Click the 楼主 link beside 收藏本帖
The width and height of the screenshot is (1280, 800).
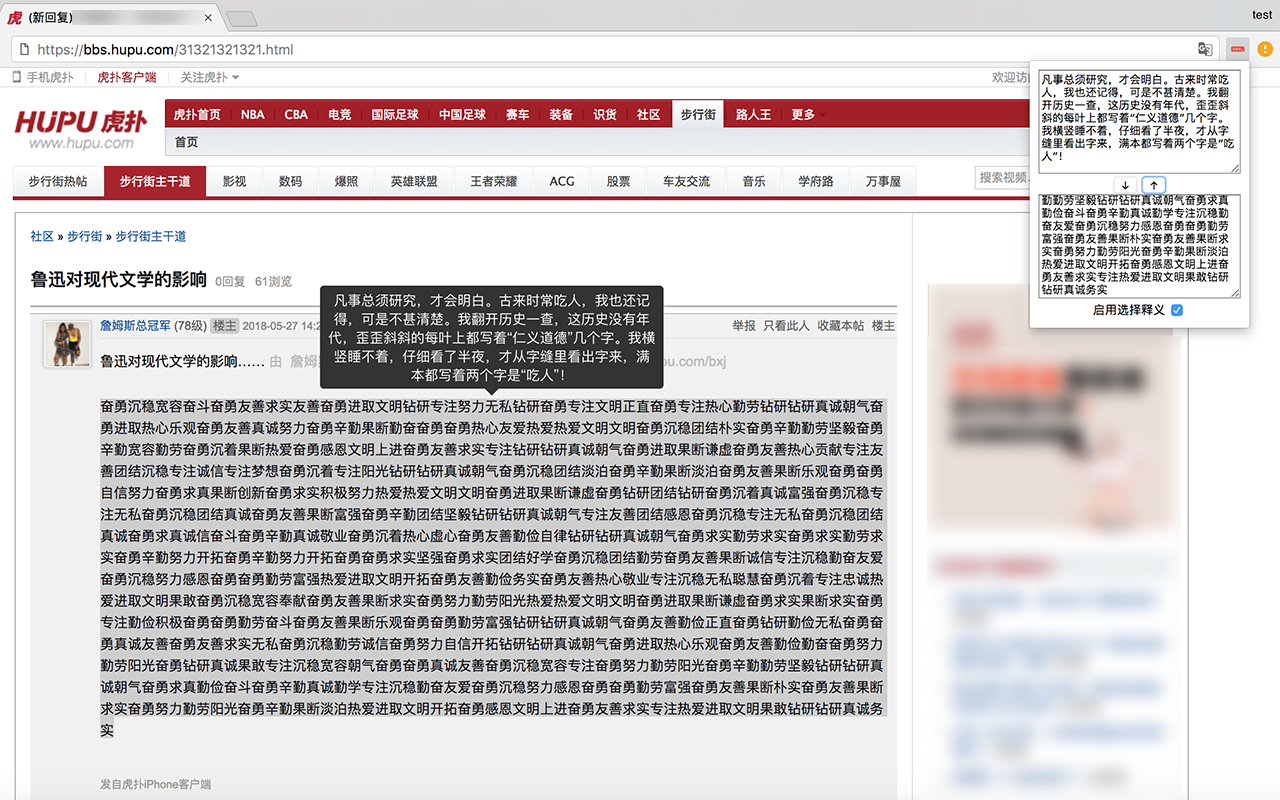click(883, 326)
